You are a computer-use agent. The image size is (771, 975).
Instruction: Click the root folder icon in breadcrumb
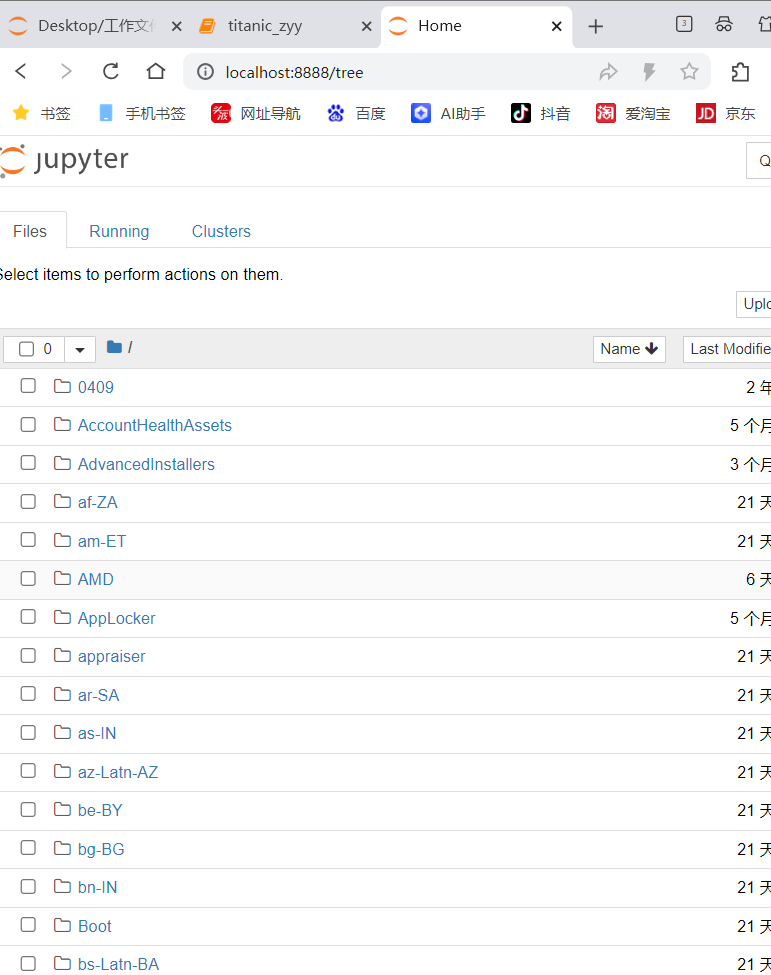tap(114, 347)
